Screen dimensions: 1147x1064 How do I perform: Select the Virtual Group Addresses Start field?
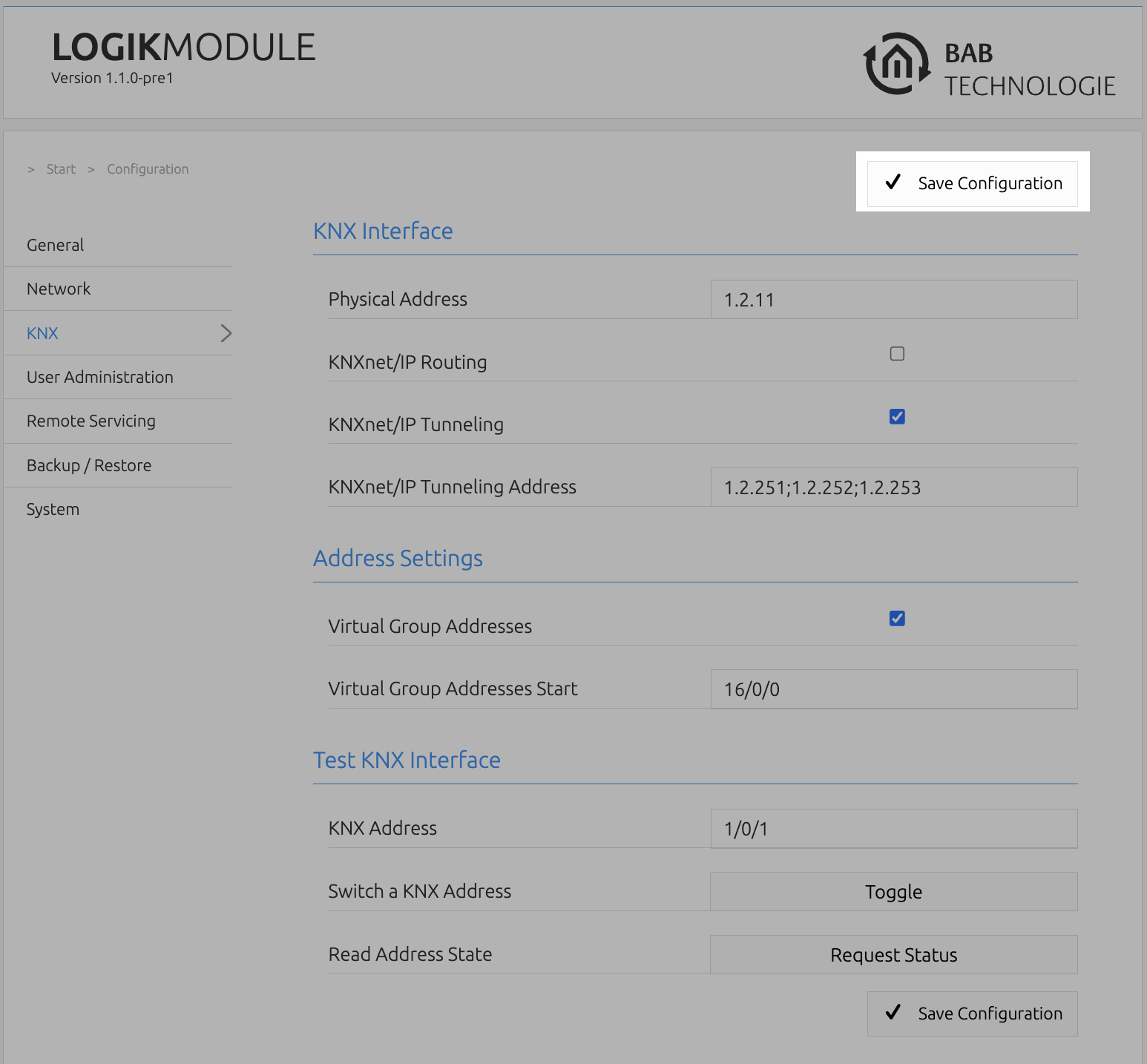click(894, 689)
